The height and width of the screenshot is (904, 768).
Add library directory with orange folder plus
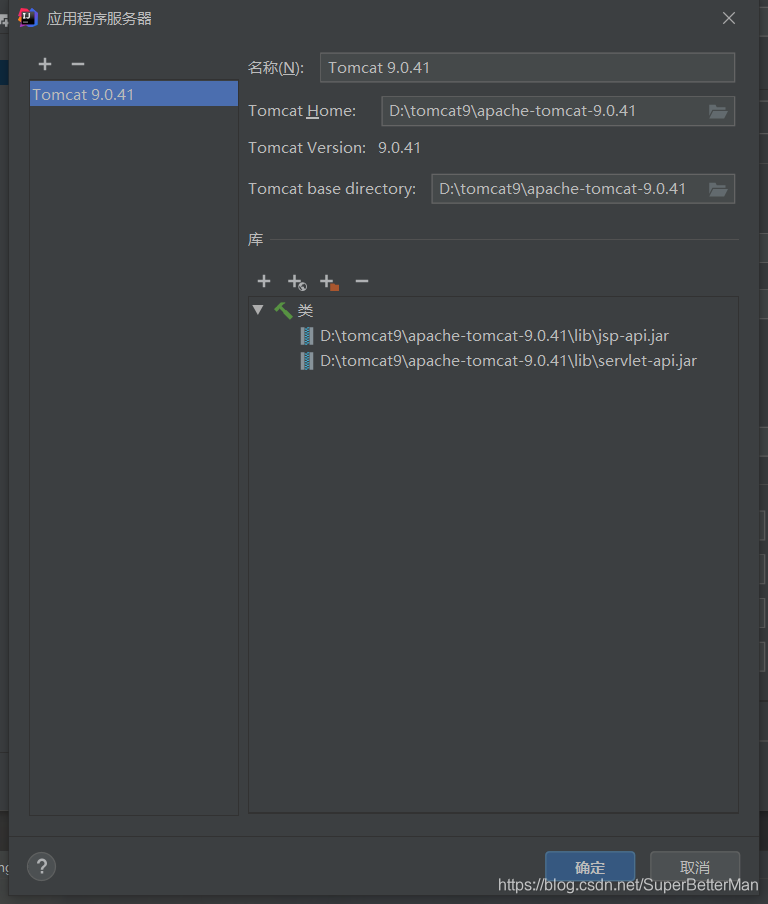(x=329, y=282)
